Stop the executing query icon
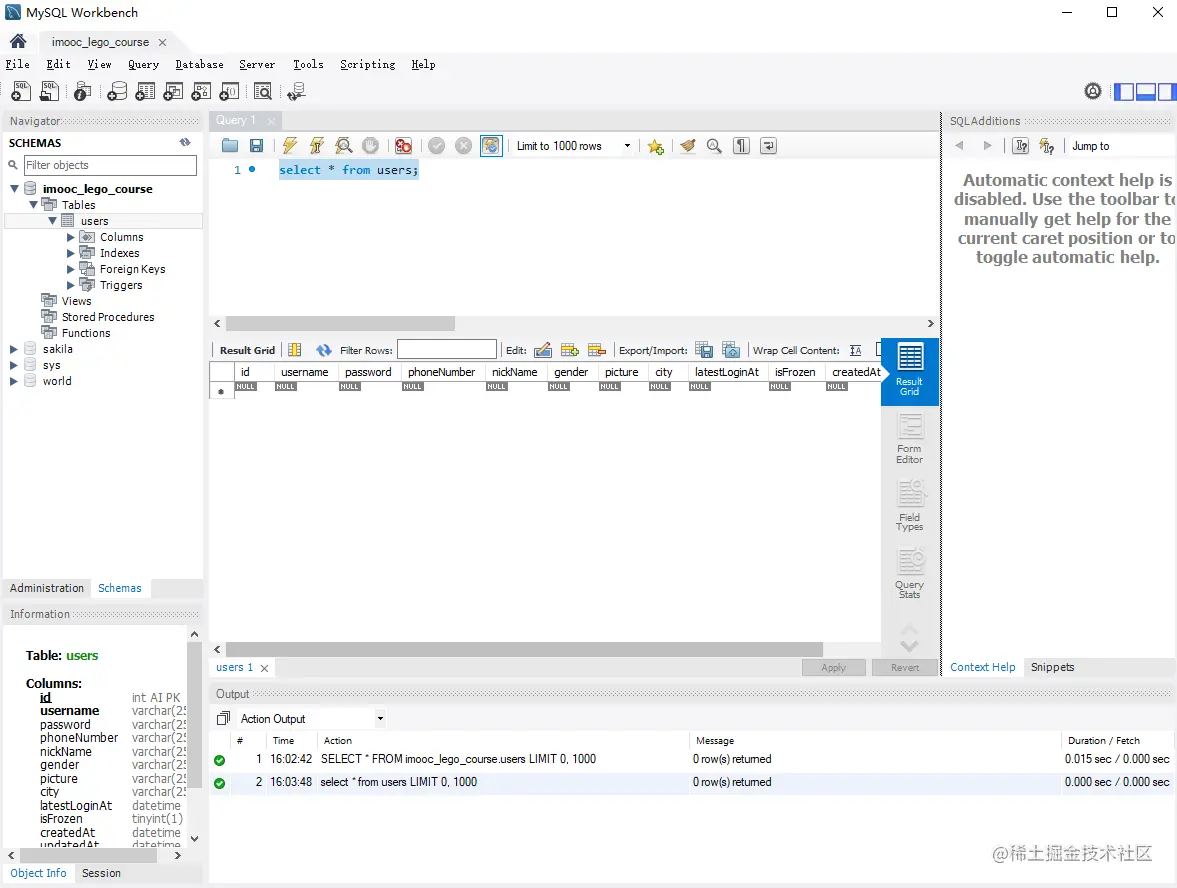 tap(370, 146)
